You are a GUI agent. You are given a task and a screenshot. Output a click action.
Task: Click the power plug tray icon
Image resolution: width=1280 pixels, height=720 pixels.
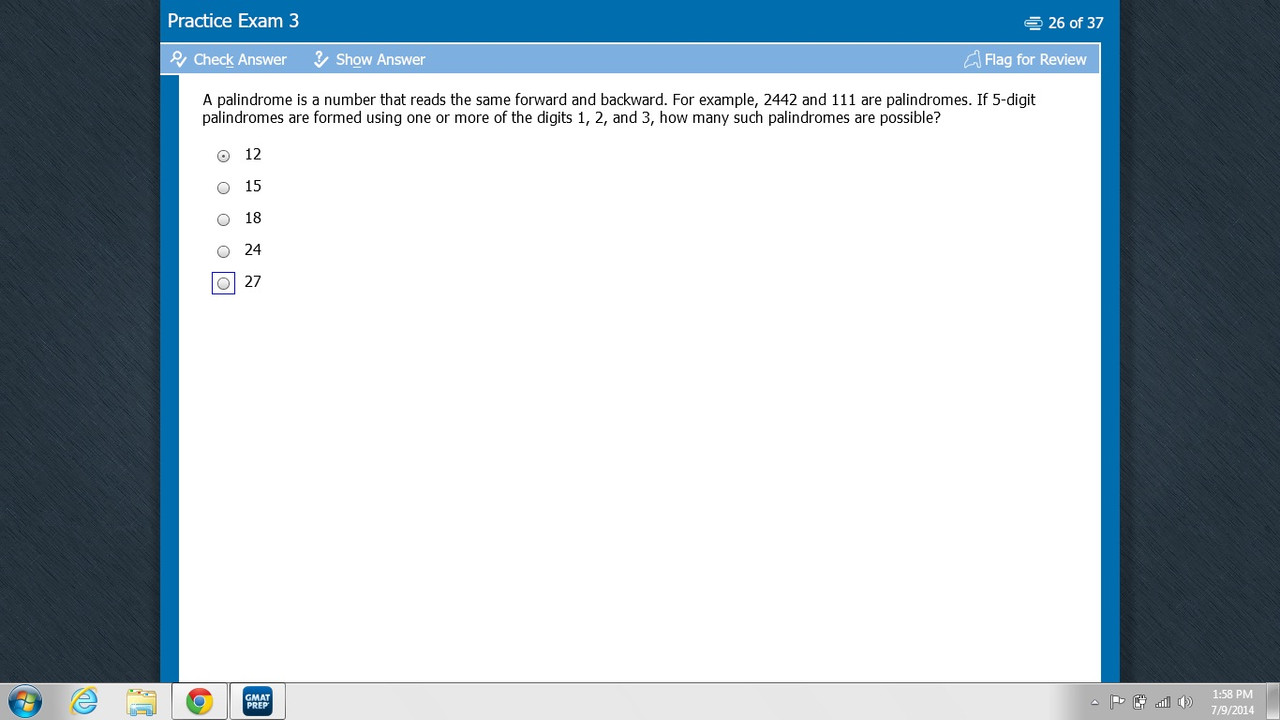pyautogui.click(x=1139, y=702)
